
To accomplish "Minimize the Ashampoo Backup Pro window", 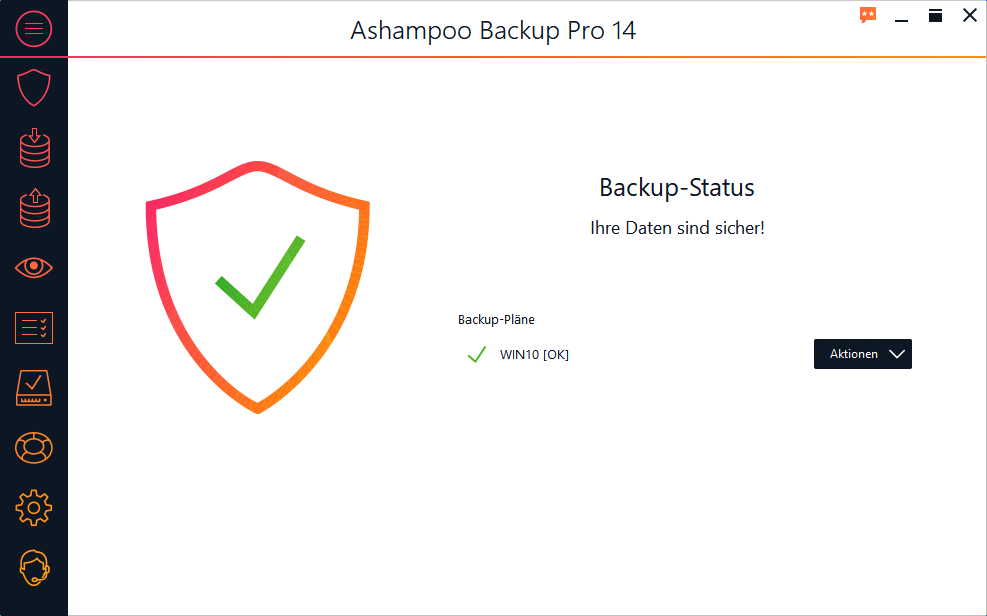I will [902, 16].
